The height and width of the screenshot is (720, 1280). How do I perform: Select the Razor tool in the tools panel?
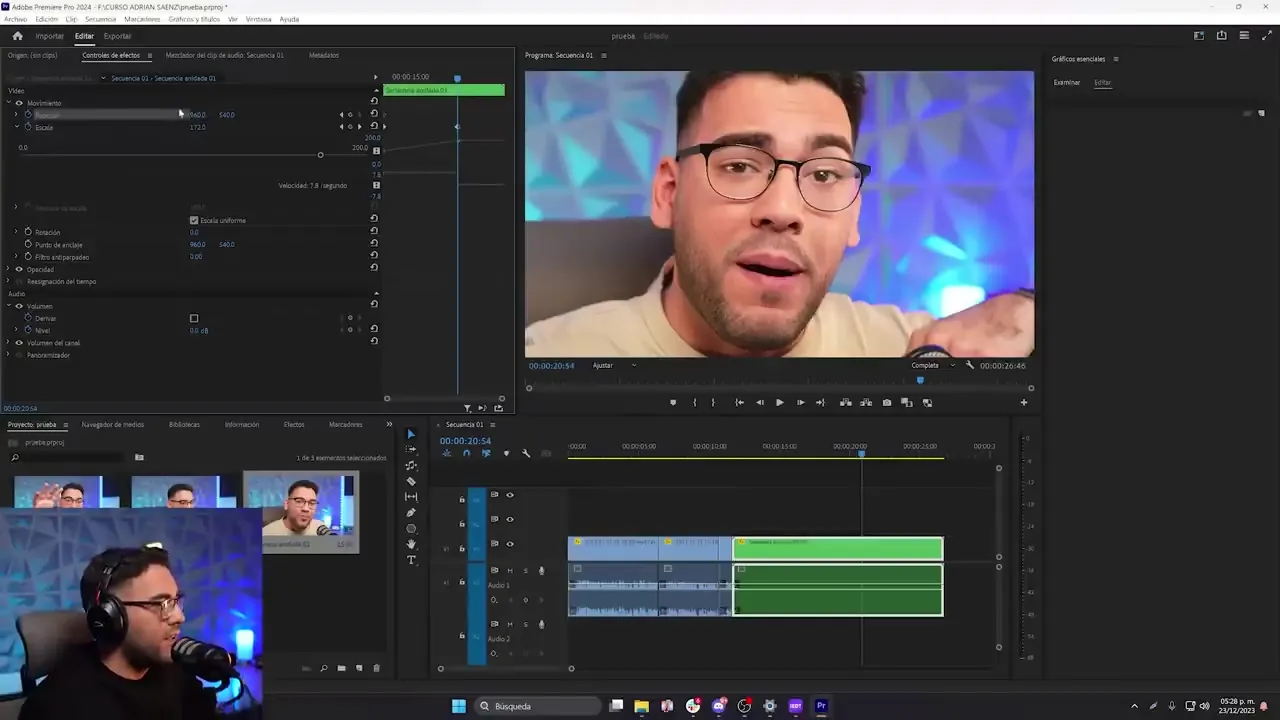pyautogui.click(x=411, y=481)
